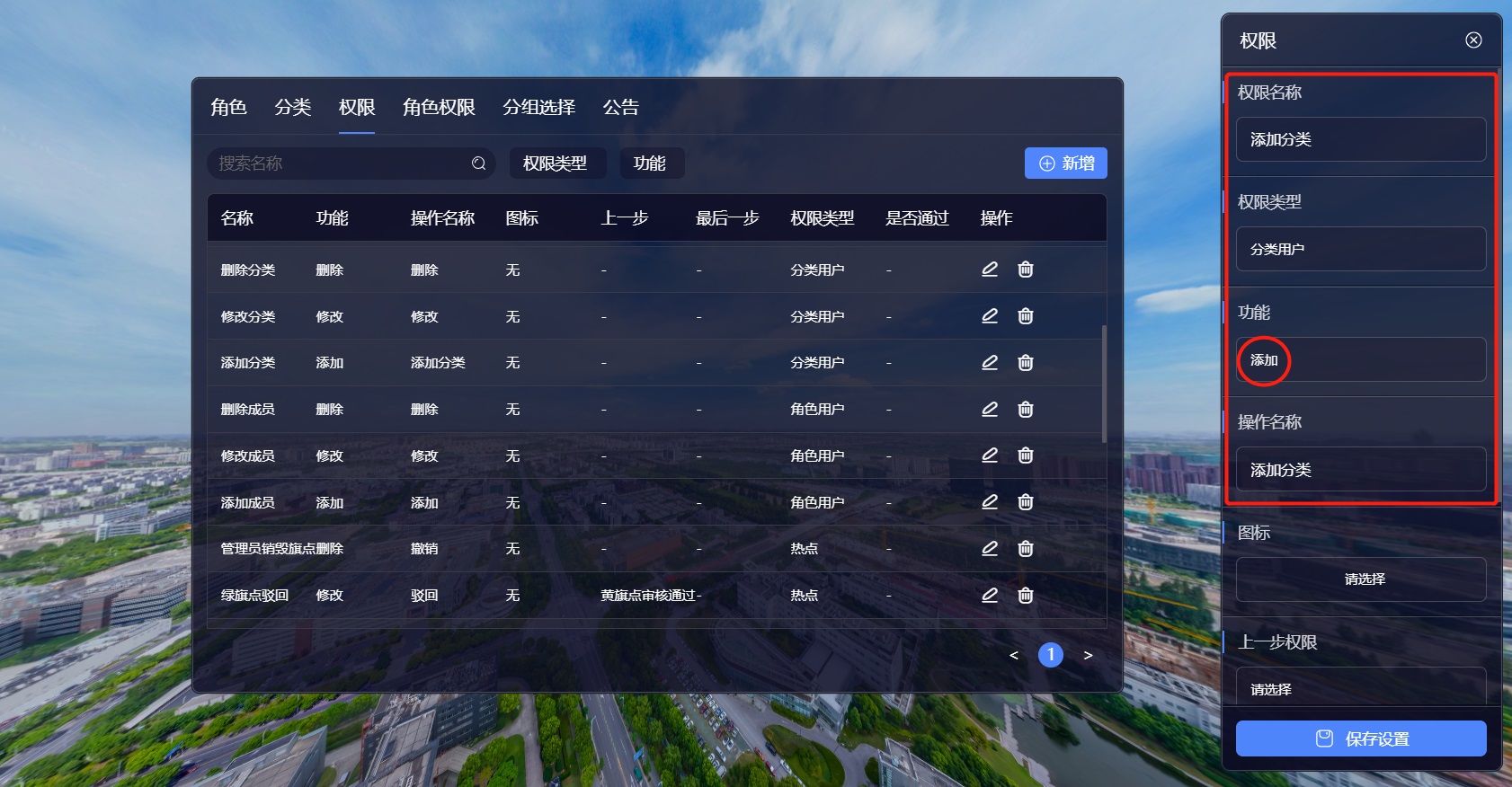The image size is (1512, 787).
Task: Open the 公告 tab
Action: [621, 107]
